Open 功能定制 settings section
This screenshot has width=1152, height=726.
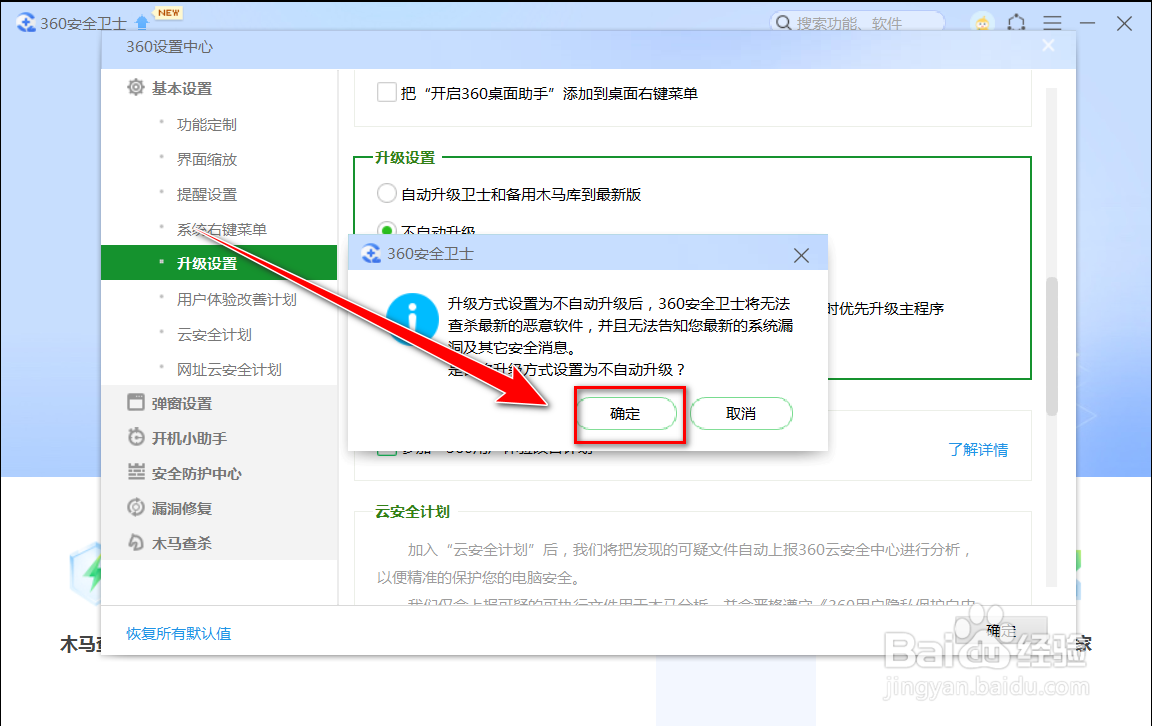206,125
